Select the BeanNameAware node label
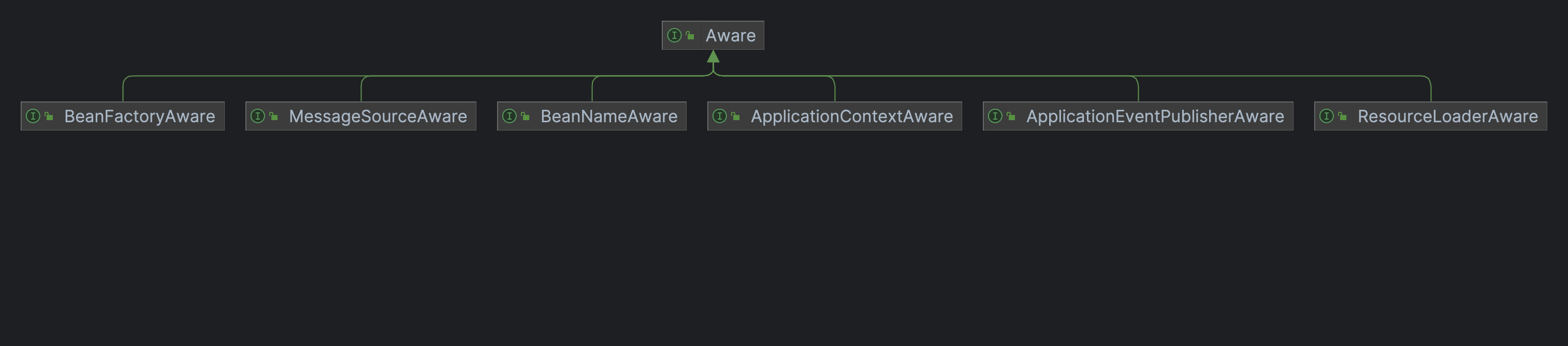The width and height of the screenshot is (1568, 346). point(608,116)
